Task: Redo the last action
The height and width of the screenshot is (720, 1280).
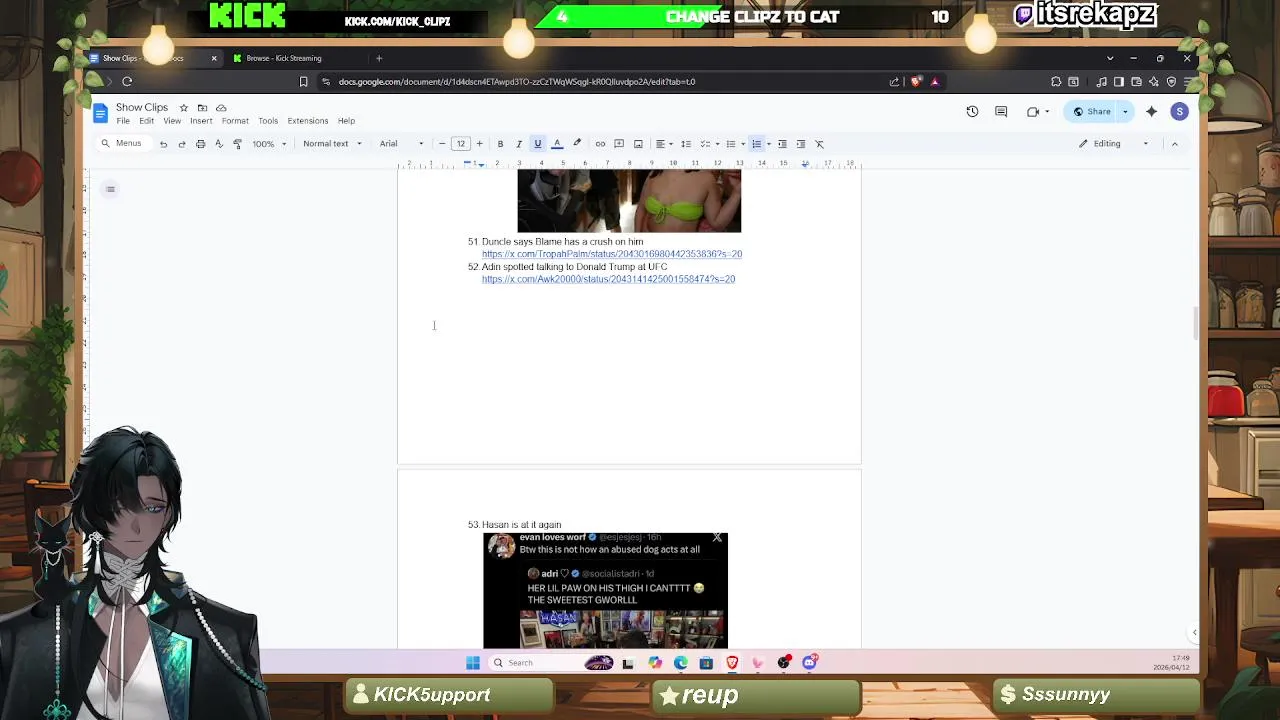Action: tap(181, 144)
